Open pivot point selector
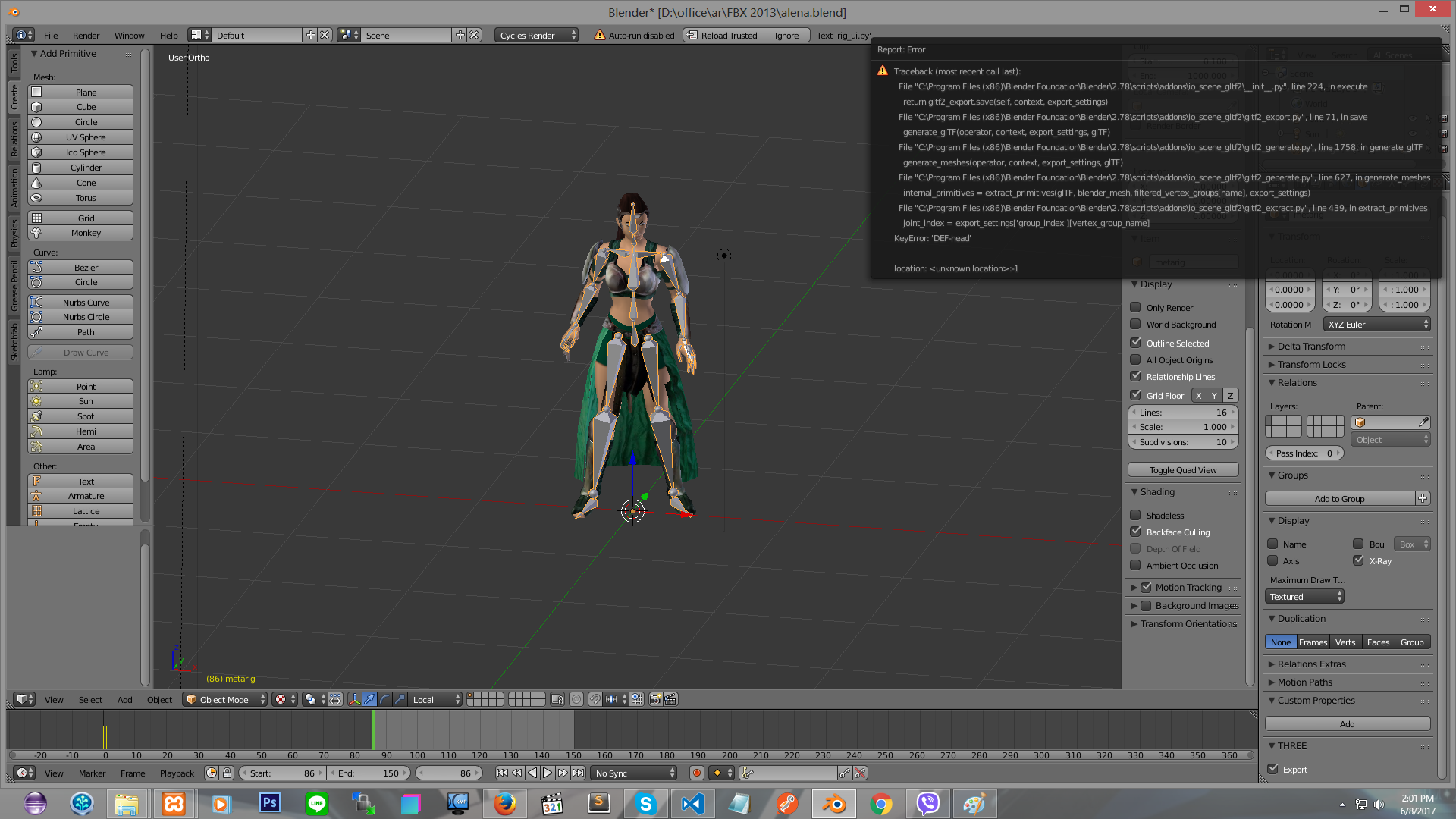 [314, 699]
